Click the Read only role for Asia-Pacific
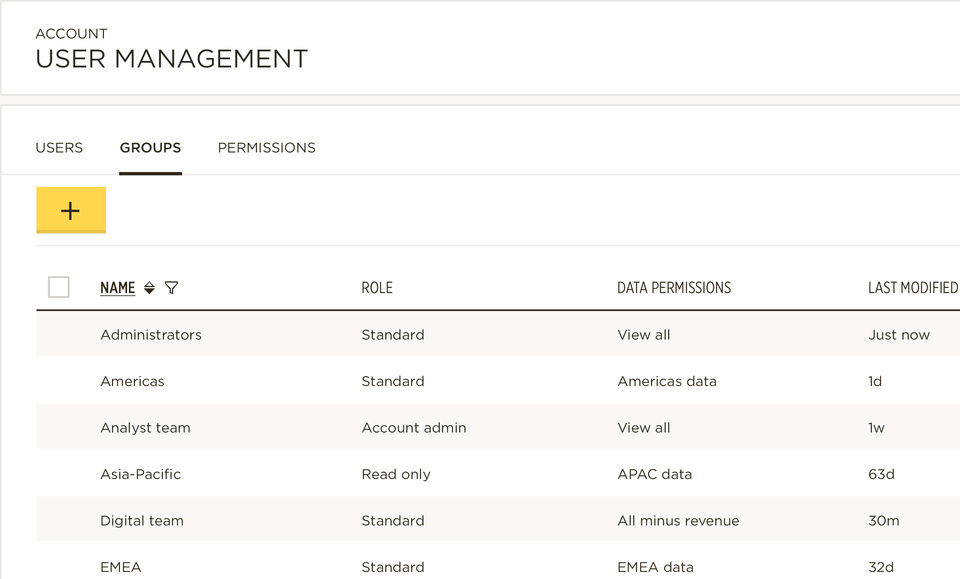This screenshot has height=579, width=960. [396, 474]
